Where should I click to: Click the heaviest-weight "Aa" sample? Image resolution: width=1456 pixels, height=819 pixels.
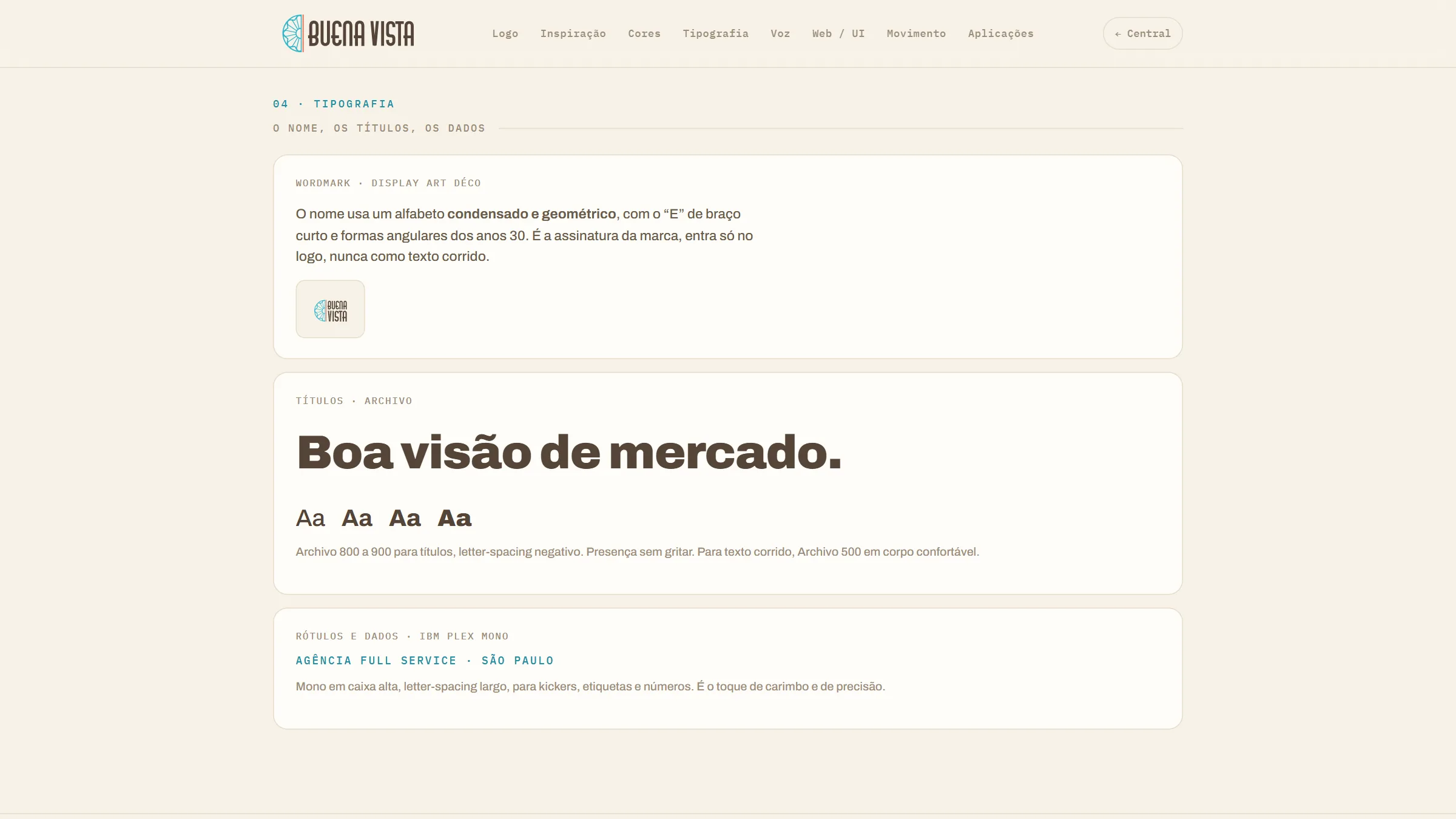tap(454, 518)
